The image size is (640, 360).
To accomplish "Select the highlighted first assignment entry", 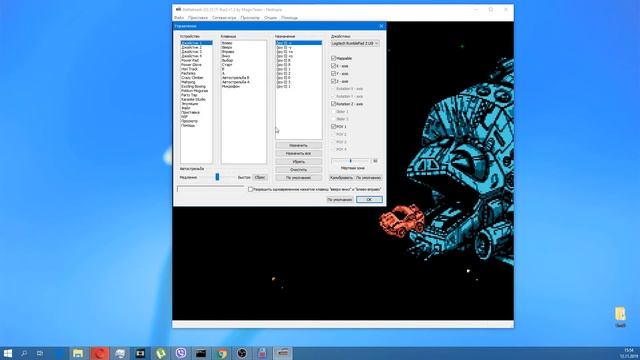I will click(298, 43).
